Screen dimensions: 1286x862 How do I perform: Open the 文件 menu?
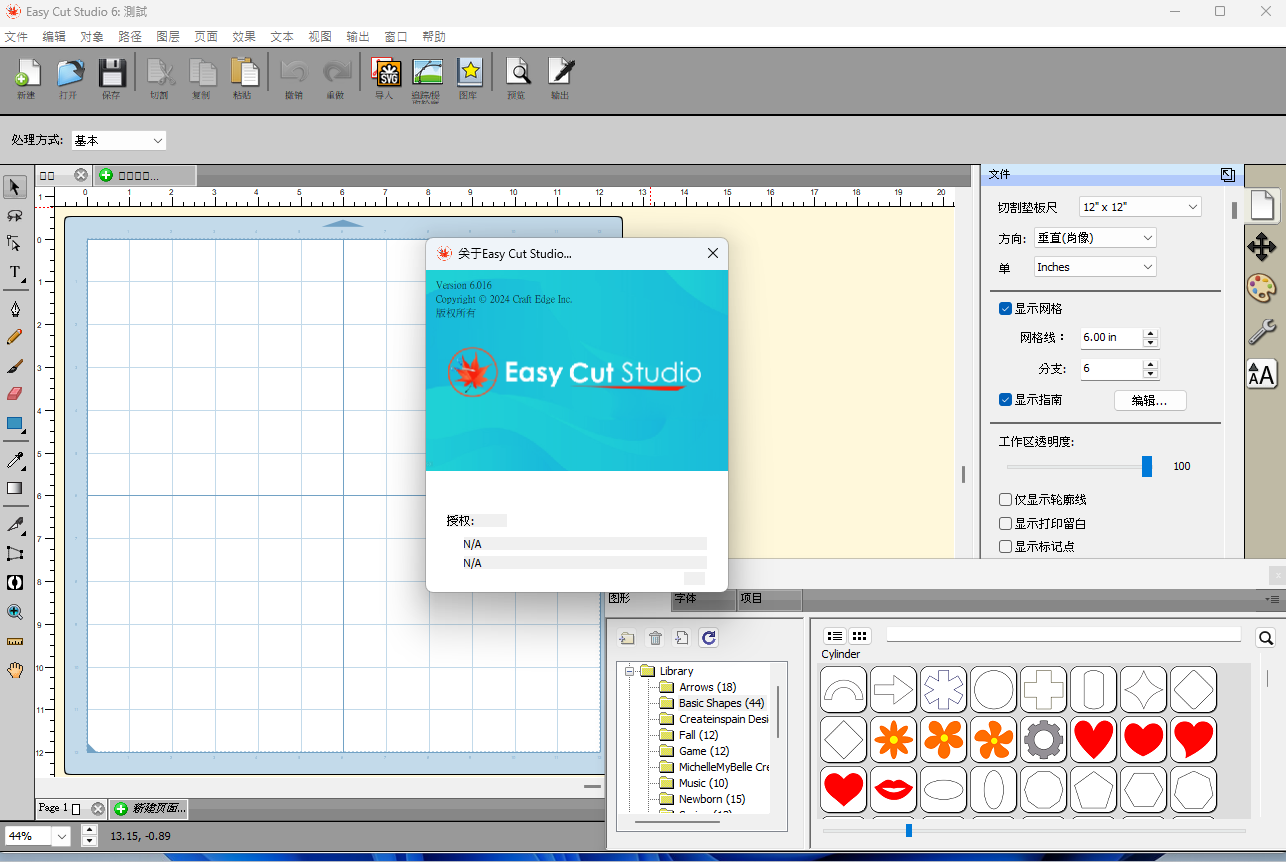pyautogui.click(x=16, y=37)
